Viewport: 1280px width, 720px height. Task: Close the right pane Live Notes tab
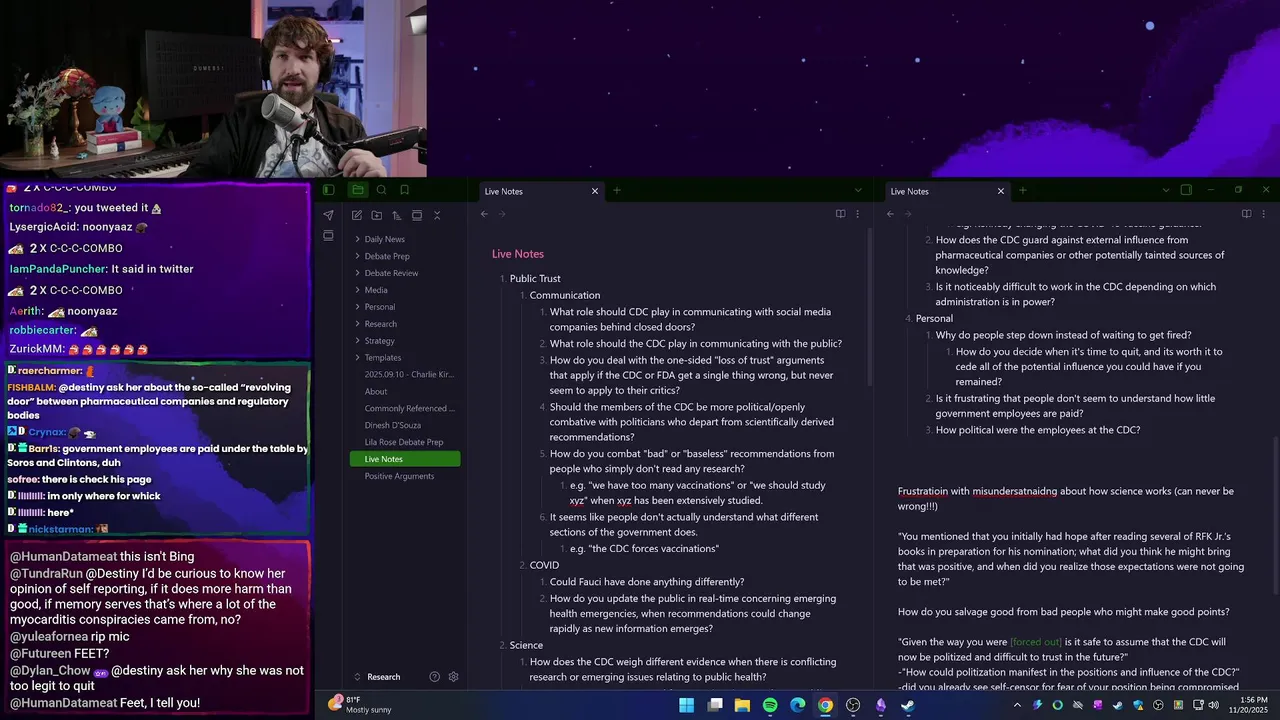point(1000,191)
